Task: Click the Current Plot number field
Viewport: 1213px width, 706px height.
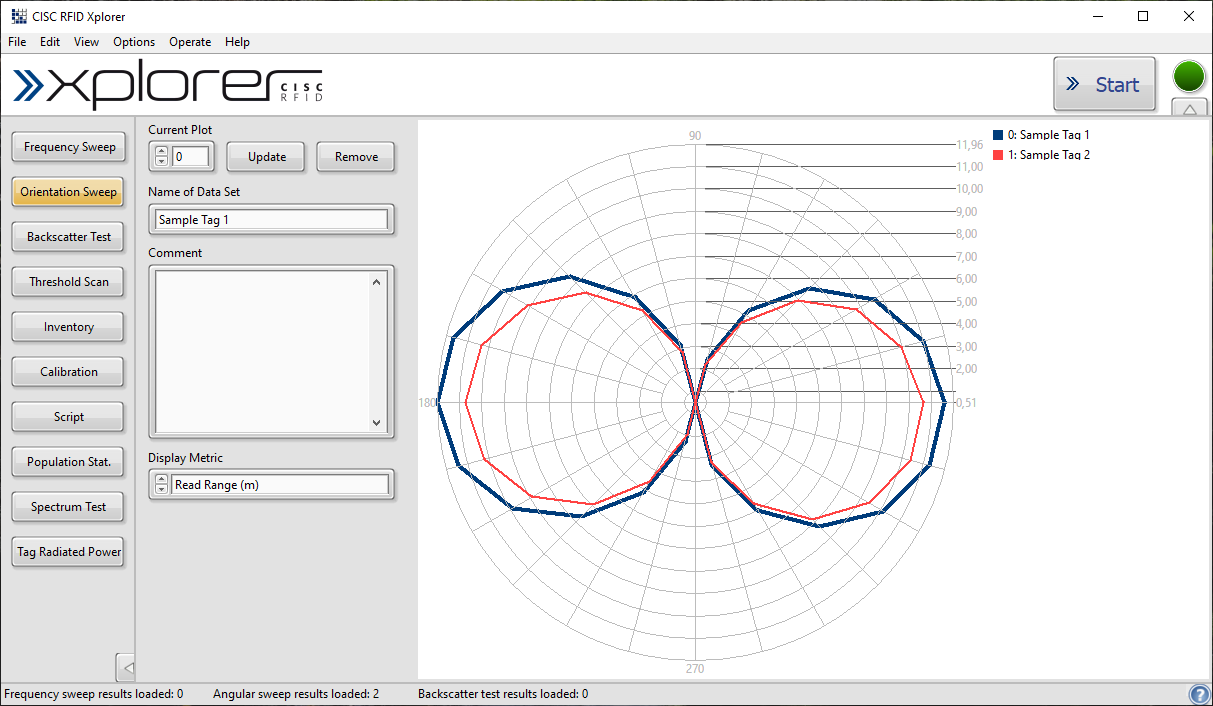Action: click(191, 157)
